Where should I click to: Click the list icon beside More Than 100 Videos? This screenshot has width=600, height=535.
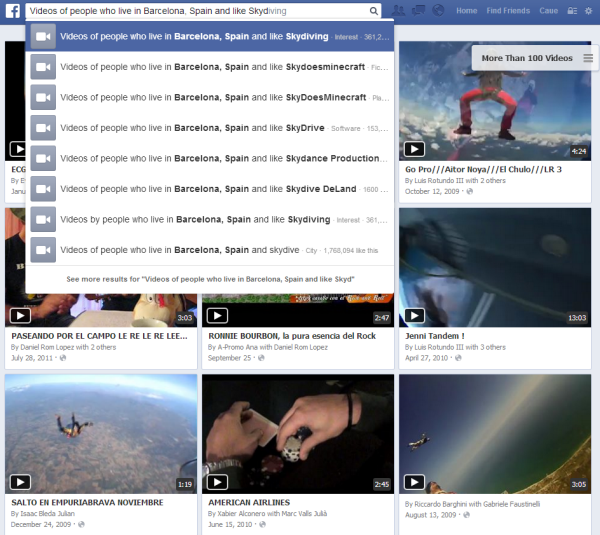pos(588,58)
